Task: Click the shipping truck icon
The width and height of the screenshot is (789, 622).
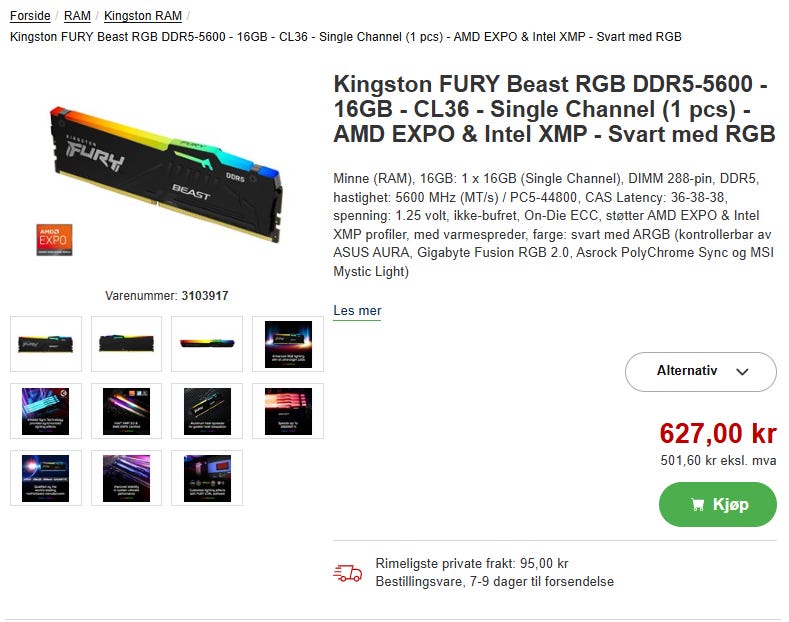Action: click(347, 573)
